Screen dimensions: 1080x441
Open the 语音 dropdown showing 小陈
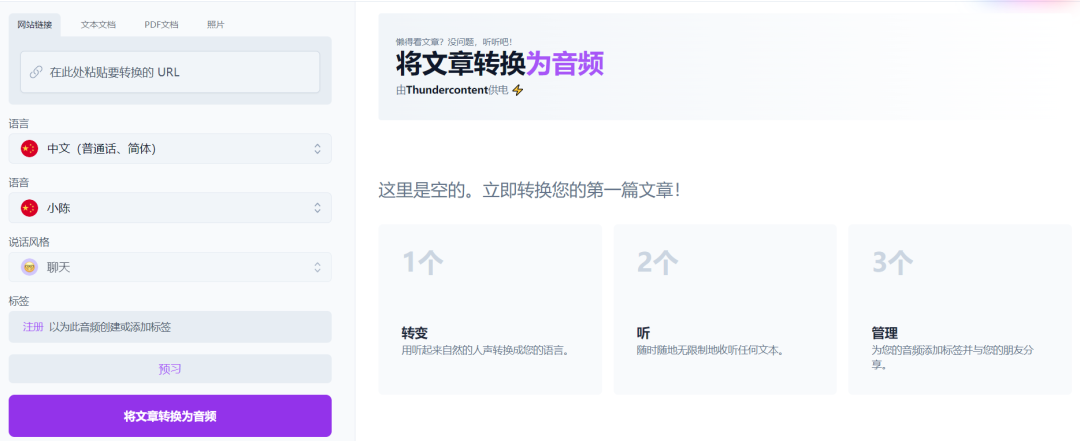pyautogui.click(x=170, y=207)
